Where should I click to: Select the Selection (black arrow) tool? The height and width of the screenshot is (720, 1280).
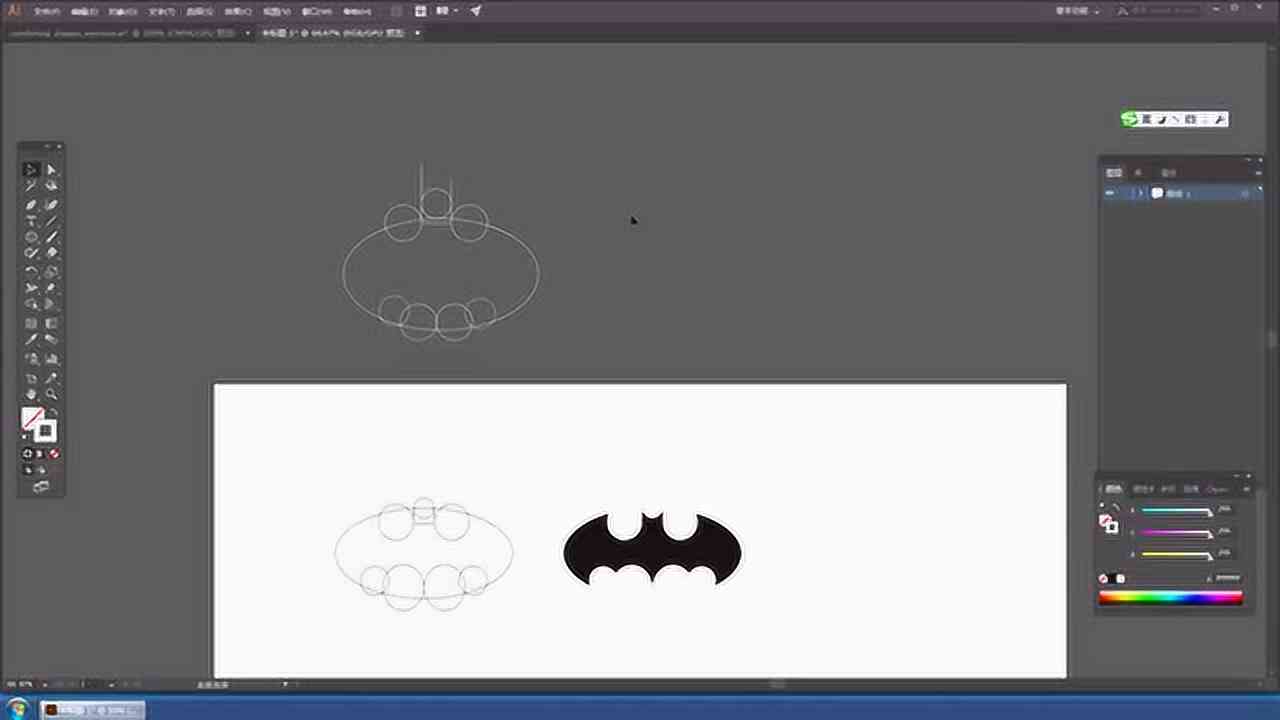[x=31, y=170]
